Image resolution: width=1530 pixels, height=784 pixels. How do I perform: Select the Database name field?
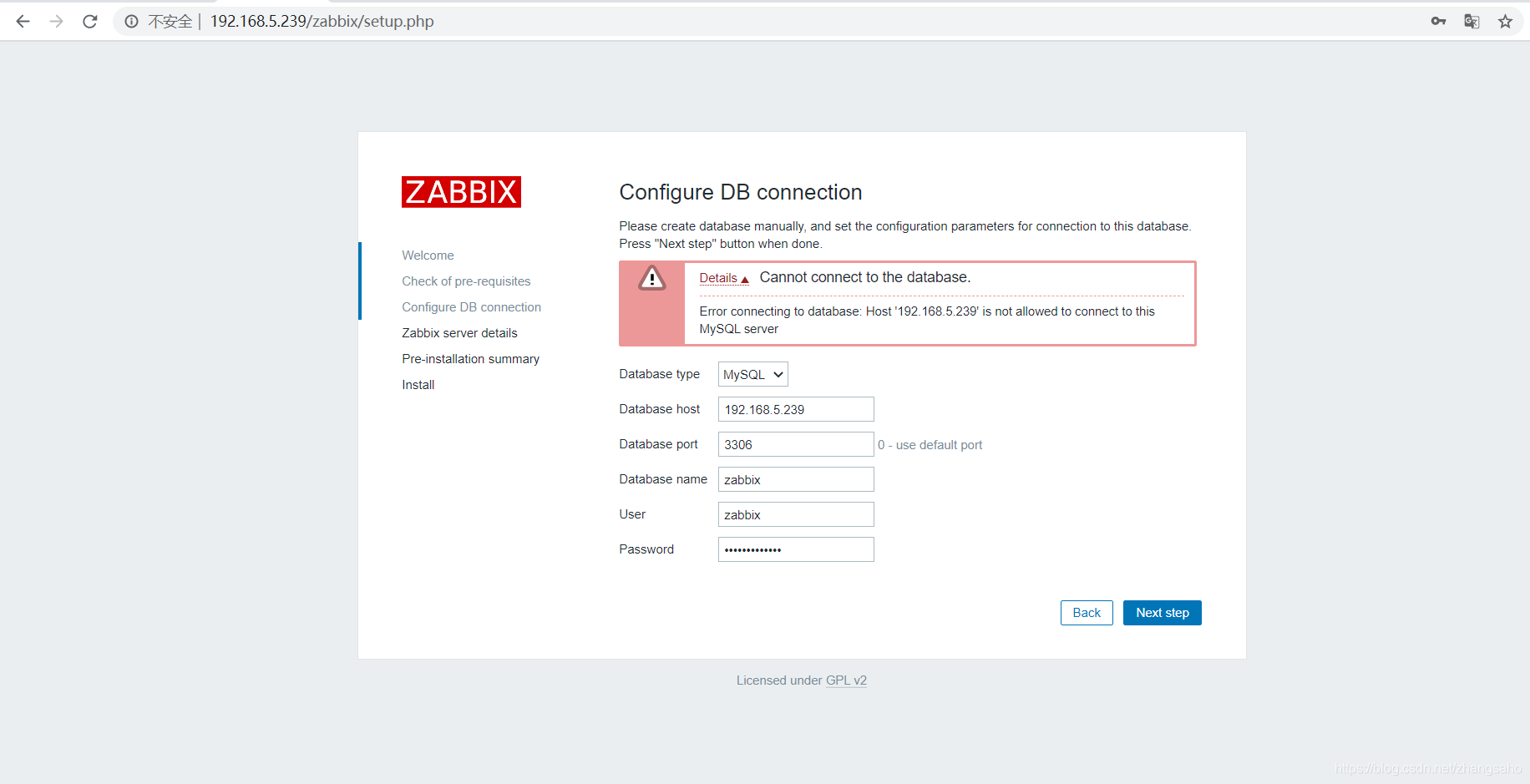tap(796, 479)
